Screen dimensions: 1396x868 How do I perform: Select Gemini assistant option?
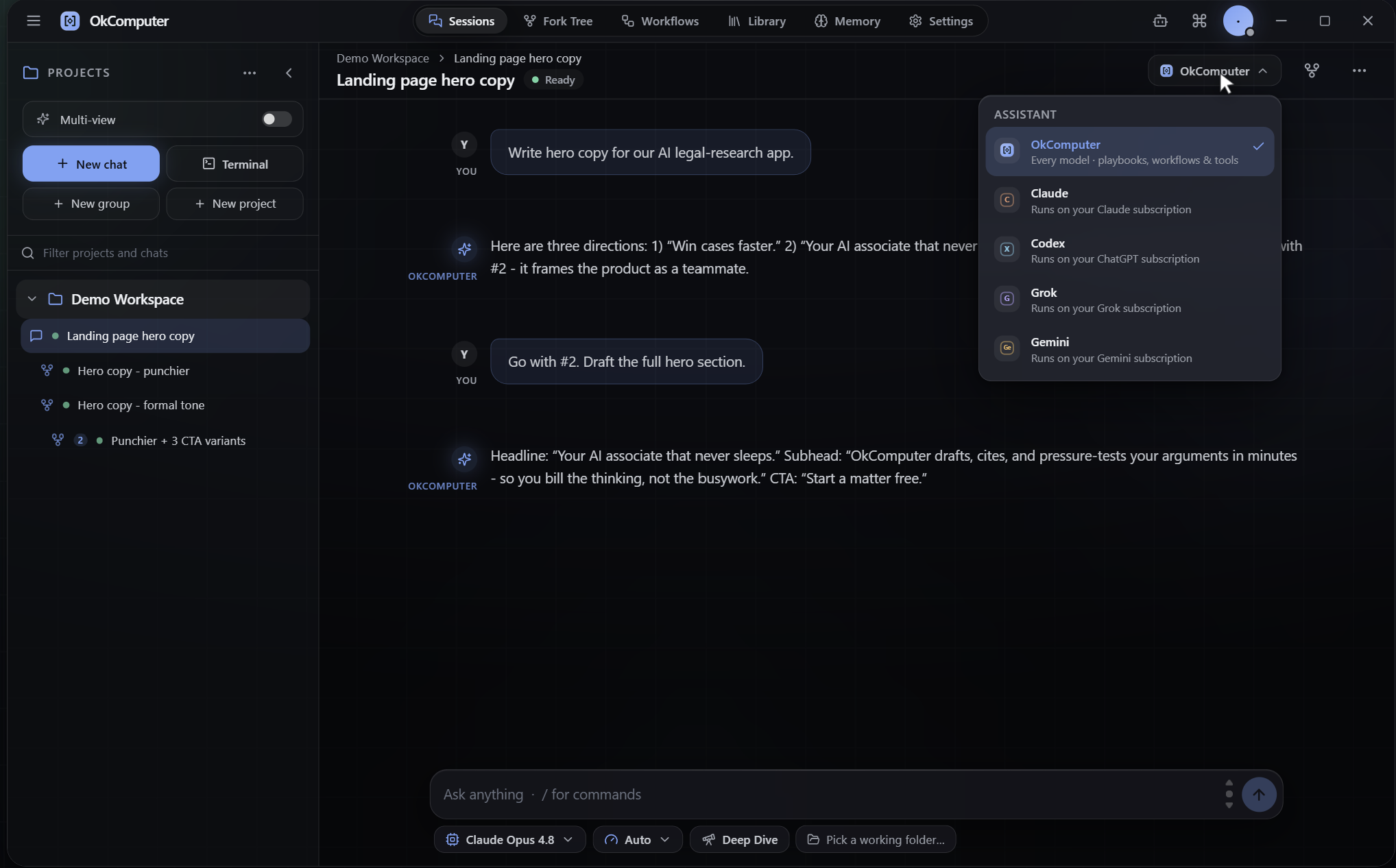1129,350
